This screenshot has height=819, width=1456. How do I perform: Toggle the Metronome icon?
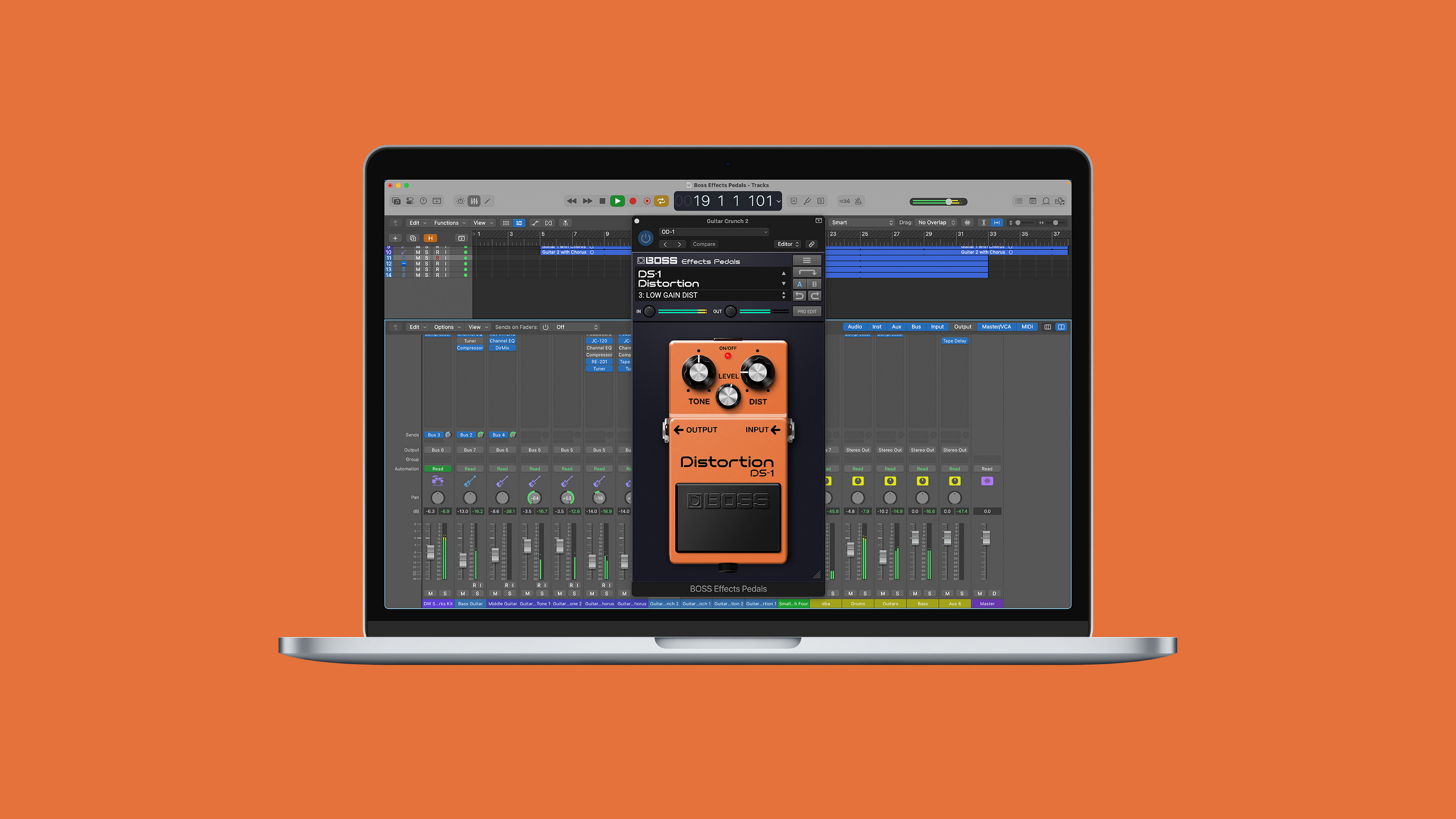pyautogui.click(x=859, y=201)
